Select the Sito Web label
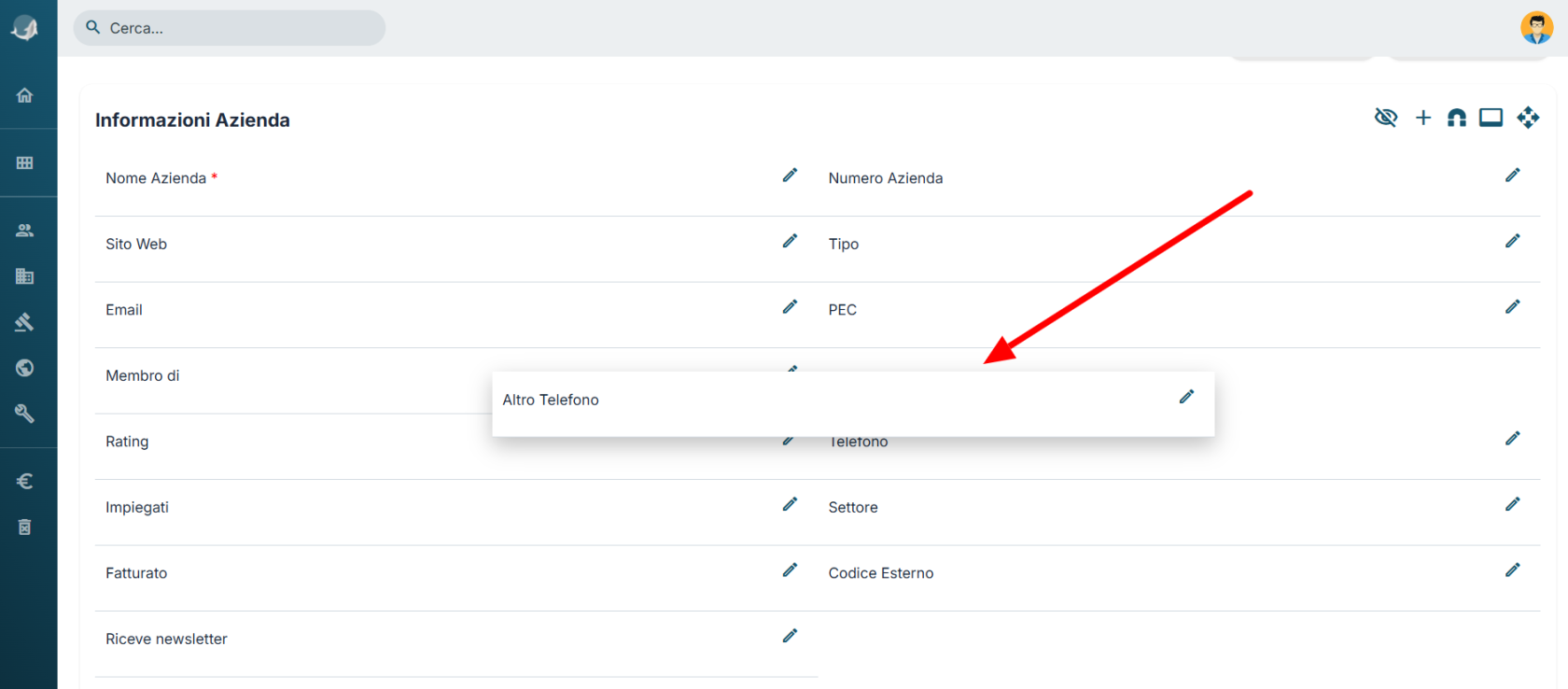The height and width of the screenshot is (689, 1568). tap(136, 244)
